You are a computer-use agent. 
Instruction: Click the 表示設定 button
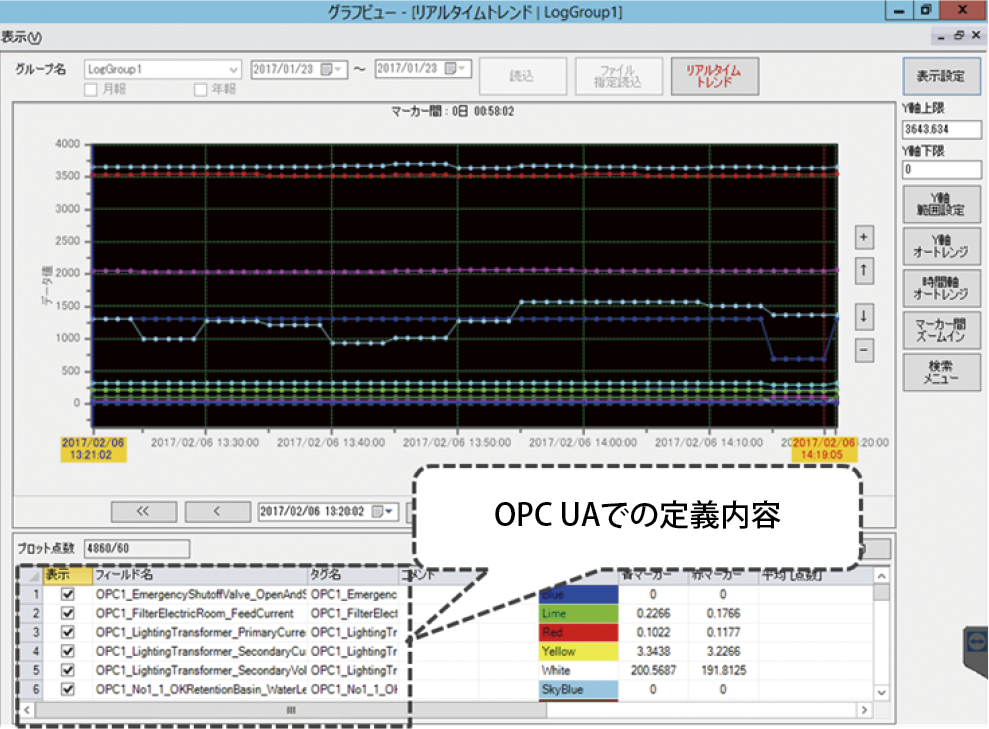tap(940, 76)
